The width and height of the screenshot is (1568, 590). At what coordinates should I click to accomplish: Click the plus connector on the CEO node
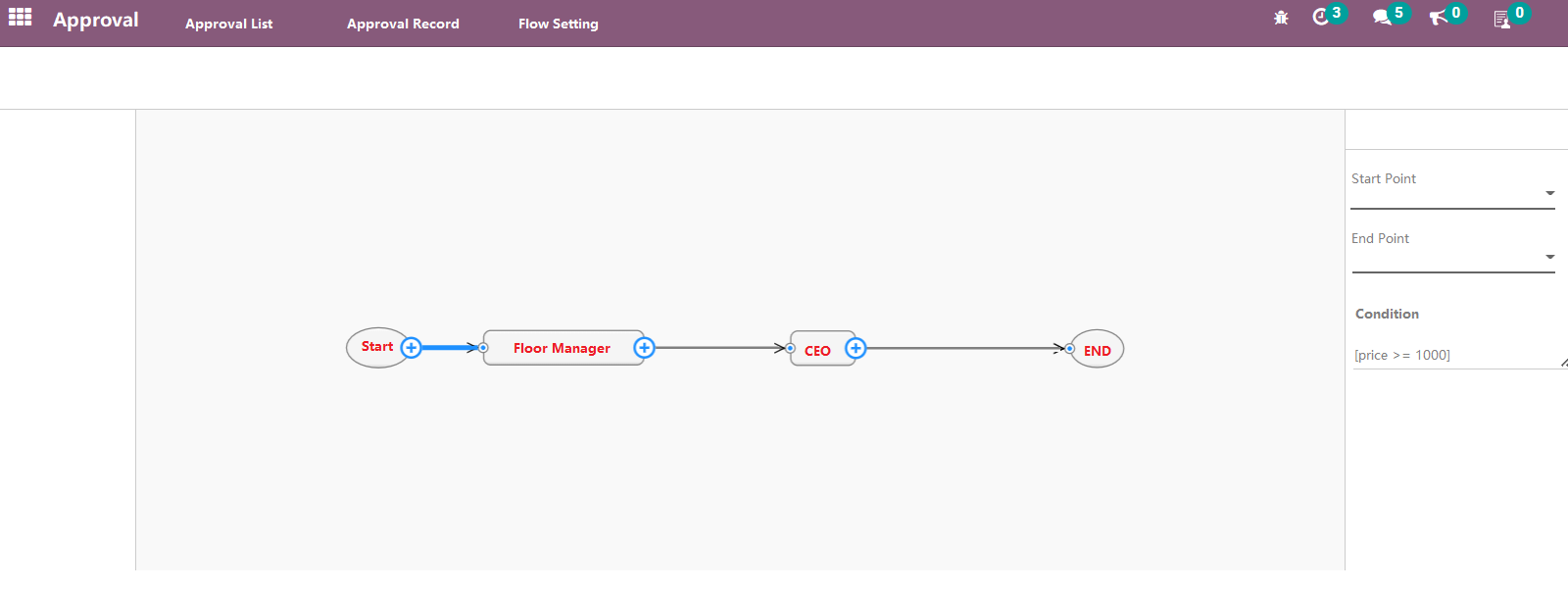click(x=856, y=348)
